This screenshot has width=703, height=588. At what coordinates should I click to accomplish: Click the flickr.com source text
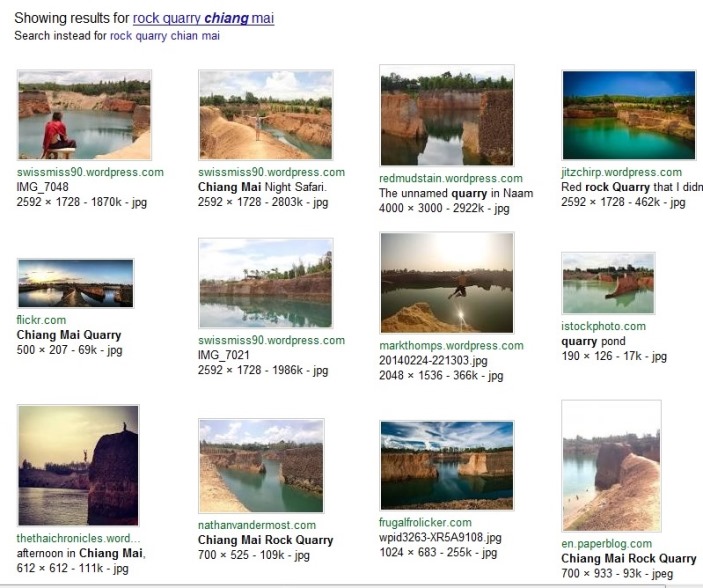(41, 320)
